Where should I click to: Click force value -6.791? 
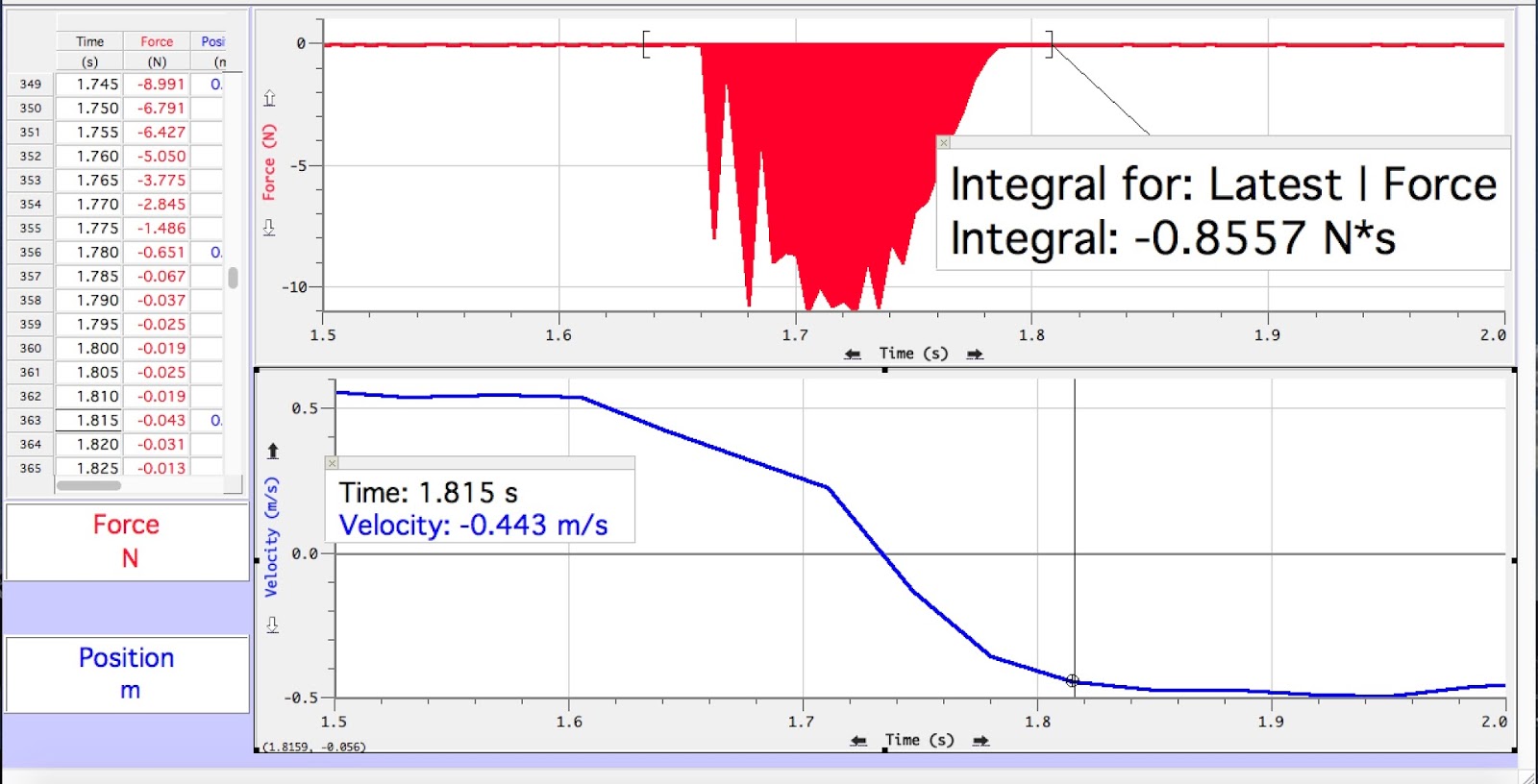pyautogui.click(x=157, y=109)
